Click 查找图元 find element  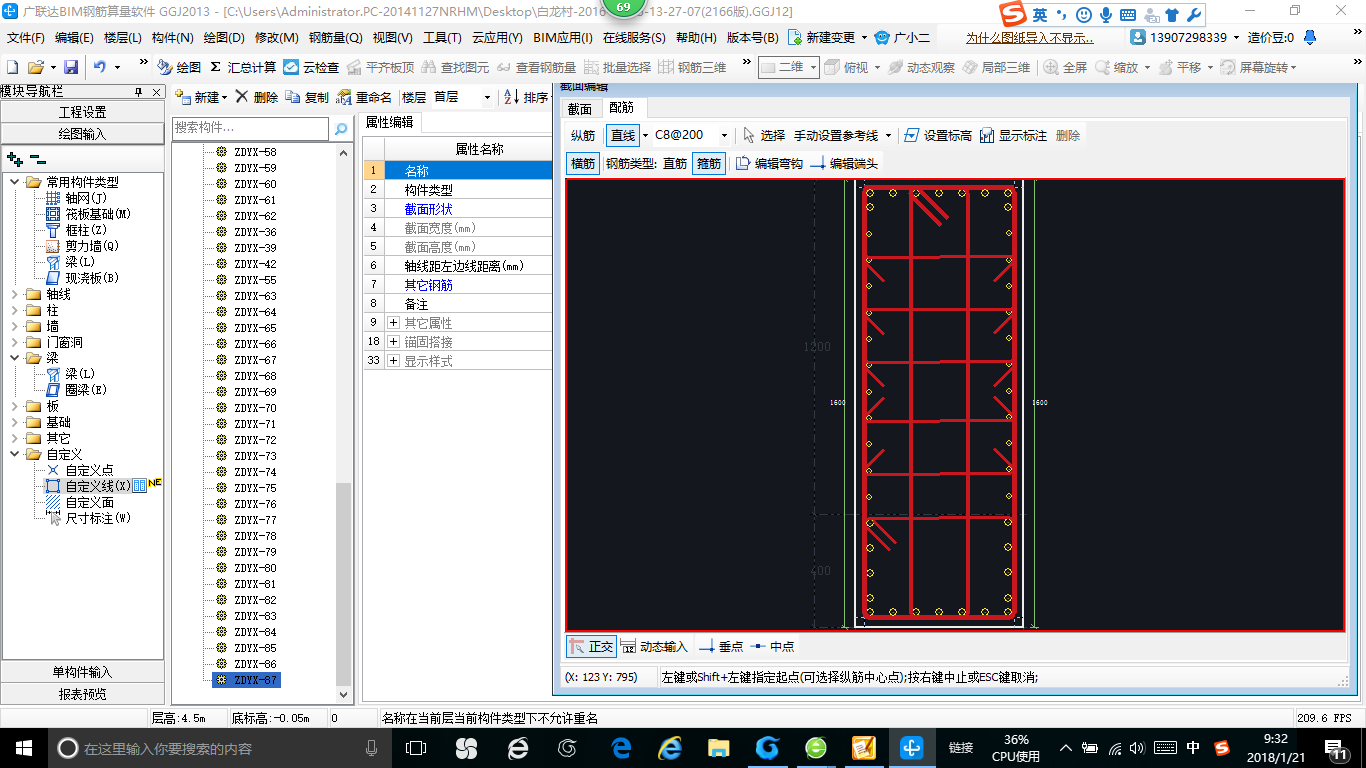coord(456,67)
